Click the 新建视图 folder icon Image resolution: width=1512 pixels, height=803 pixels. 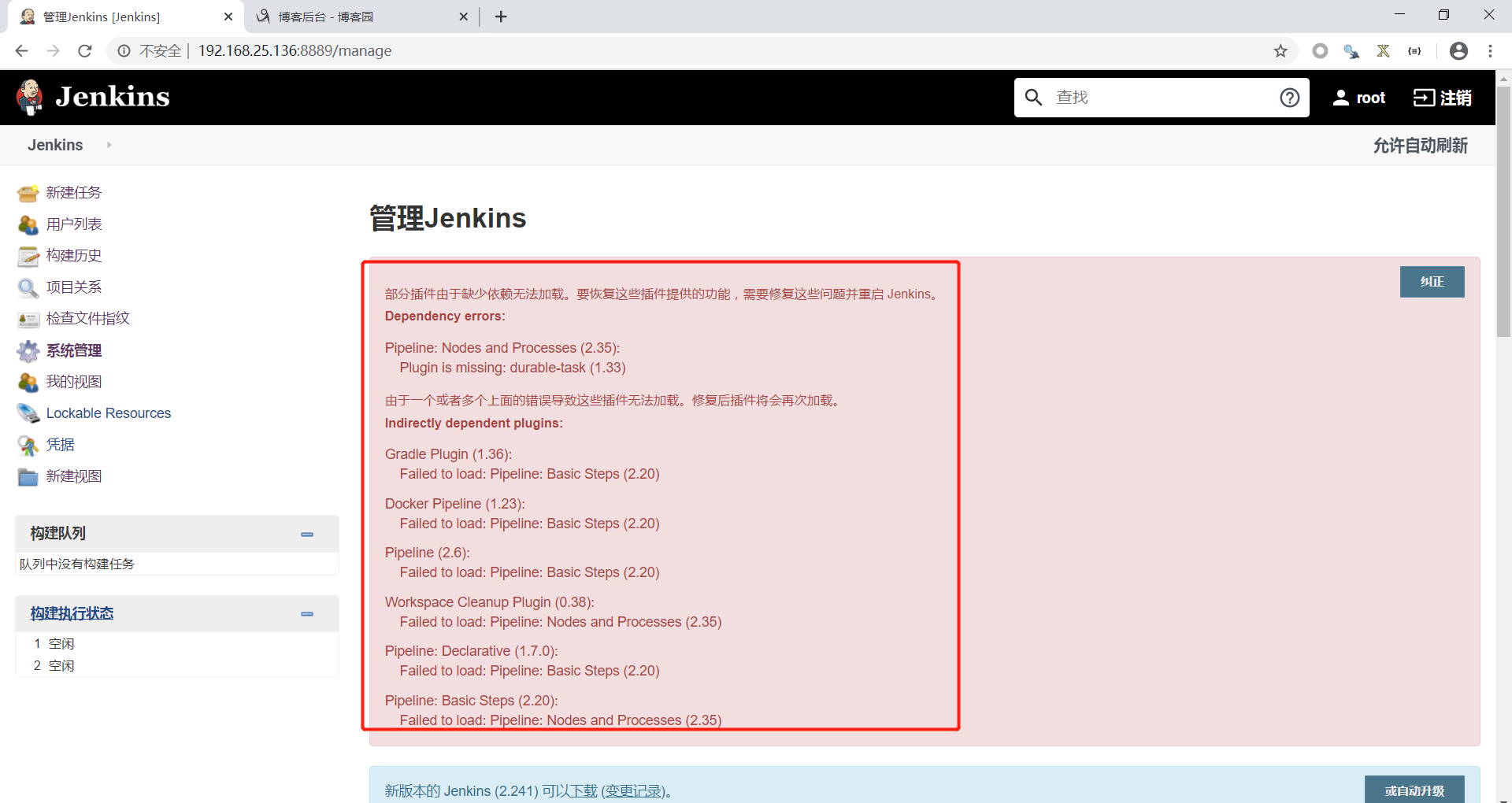28,476
